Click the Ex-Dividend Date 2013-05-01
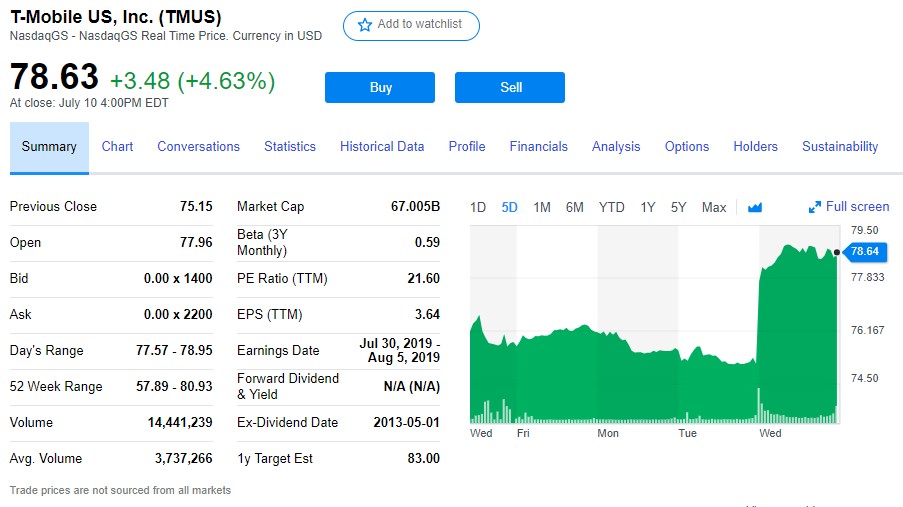The height and width of the screenshot is (507, 903). coord(407,422)
